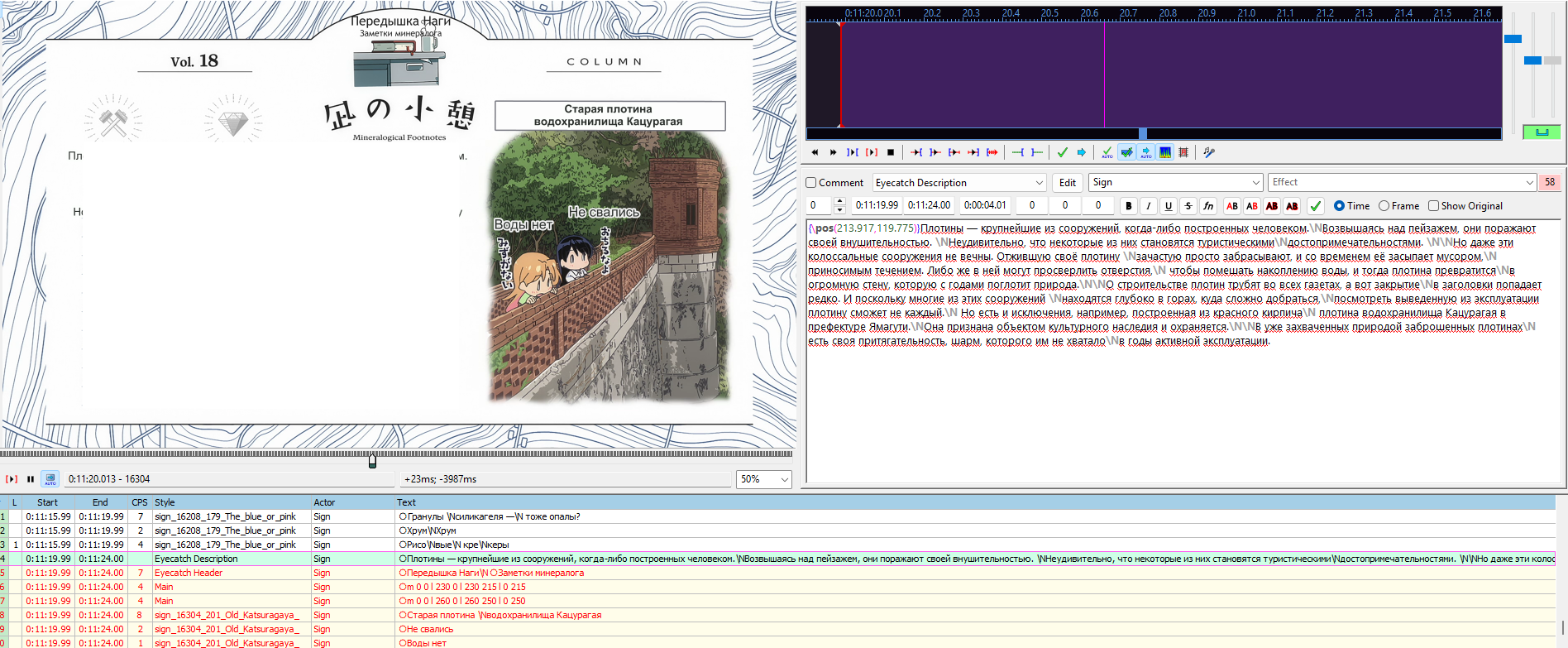Screen dimensions: 1568x648
Task: Click the start time field 0:11:19.99
Action: click(877, 205)
